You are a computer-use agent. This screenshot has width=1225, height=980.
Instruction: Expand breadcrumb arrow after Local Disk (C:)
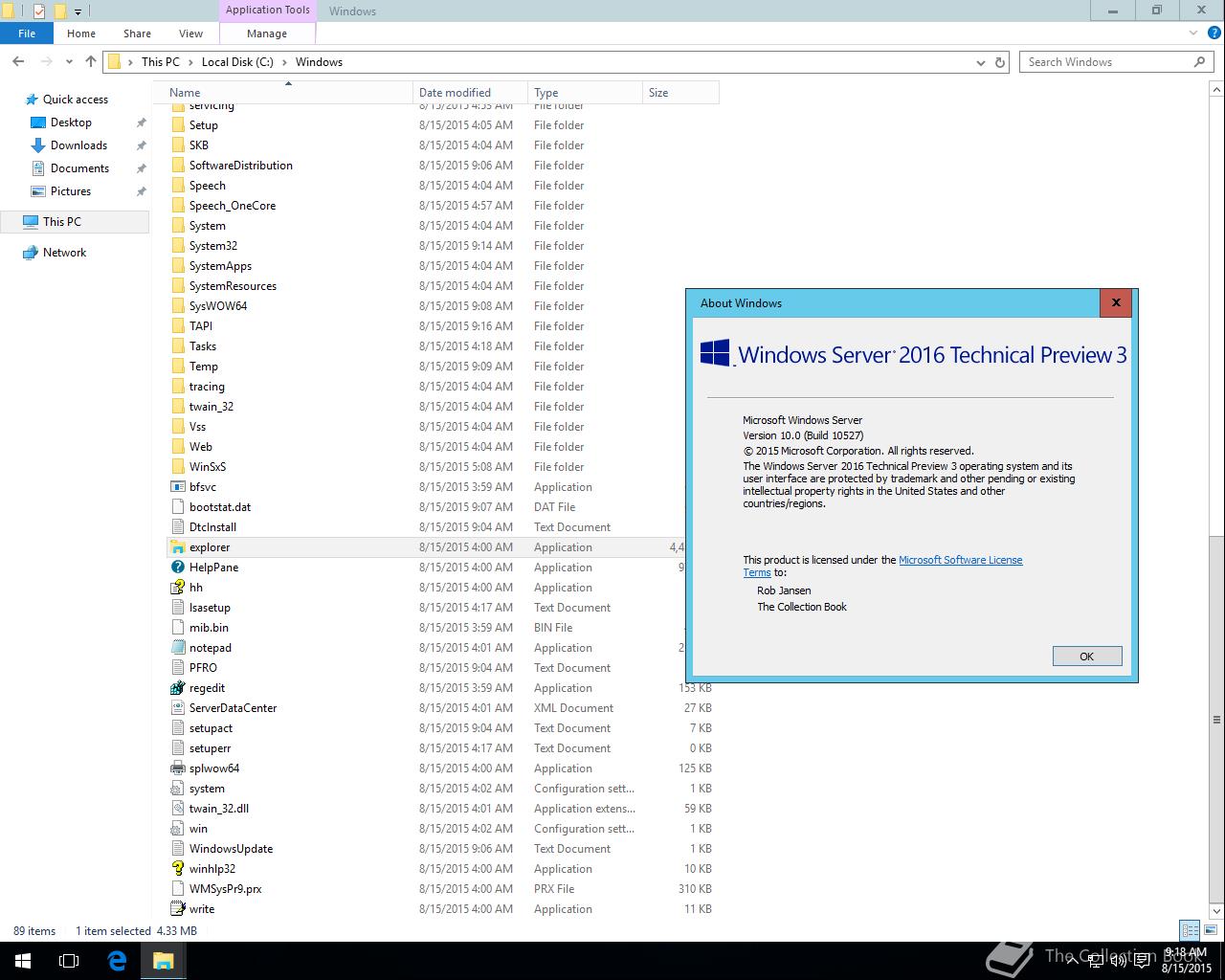[284, 62]
